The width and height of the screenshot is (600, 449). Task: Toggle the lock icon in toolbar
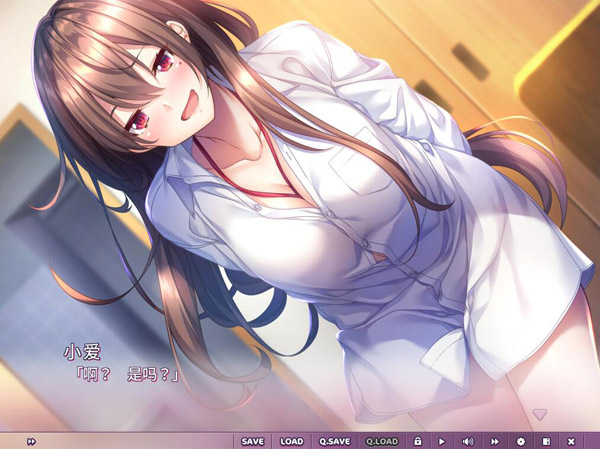pyautogui.click(x=417, y=441)
